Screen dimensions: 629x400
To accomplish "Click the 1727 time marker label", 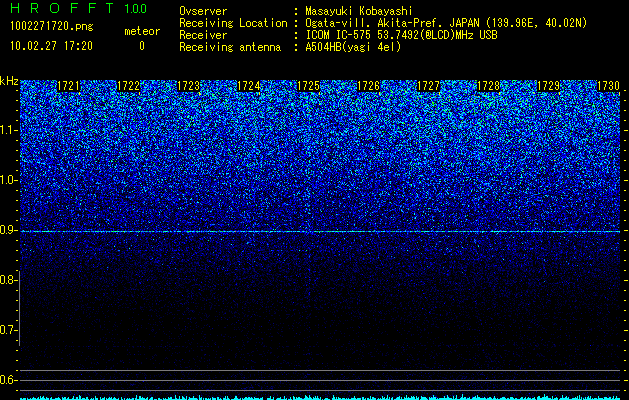I will point(428,86).
